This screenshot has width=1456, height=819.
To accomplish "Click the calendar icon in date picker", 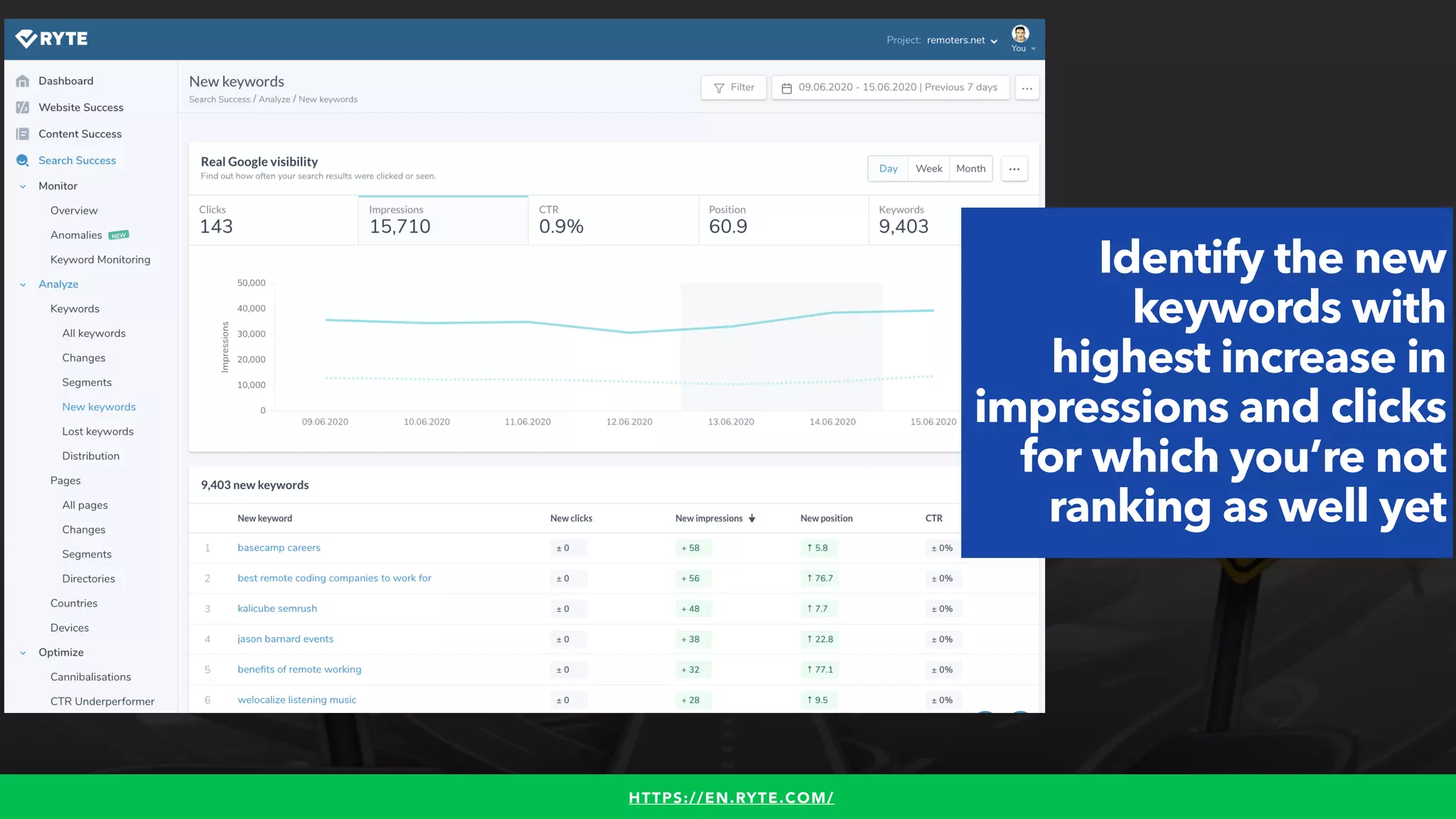I will click(787, 88).
